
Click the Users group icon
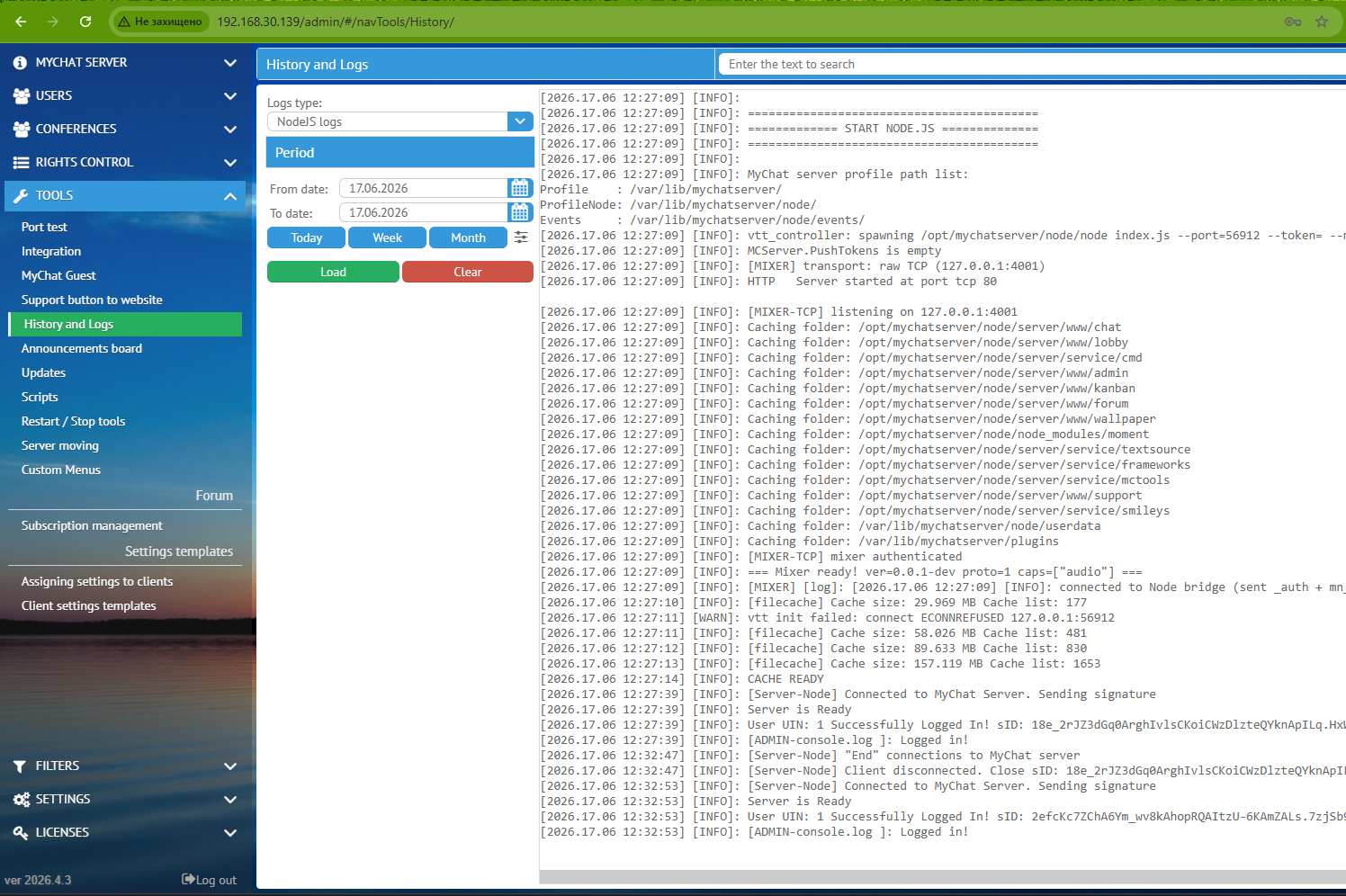click(22, 96)
